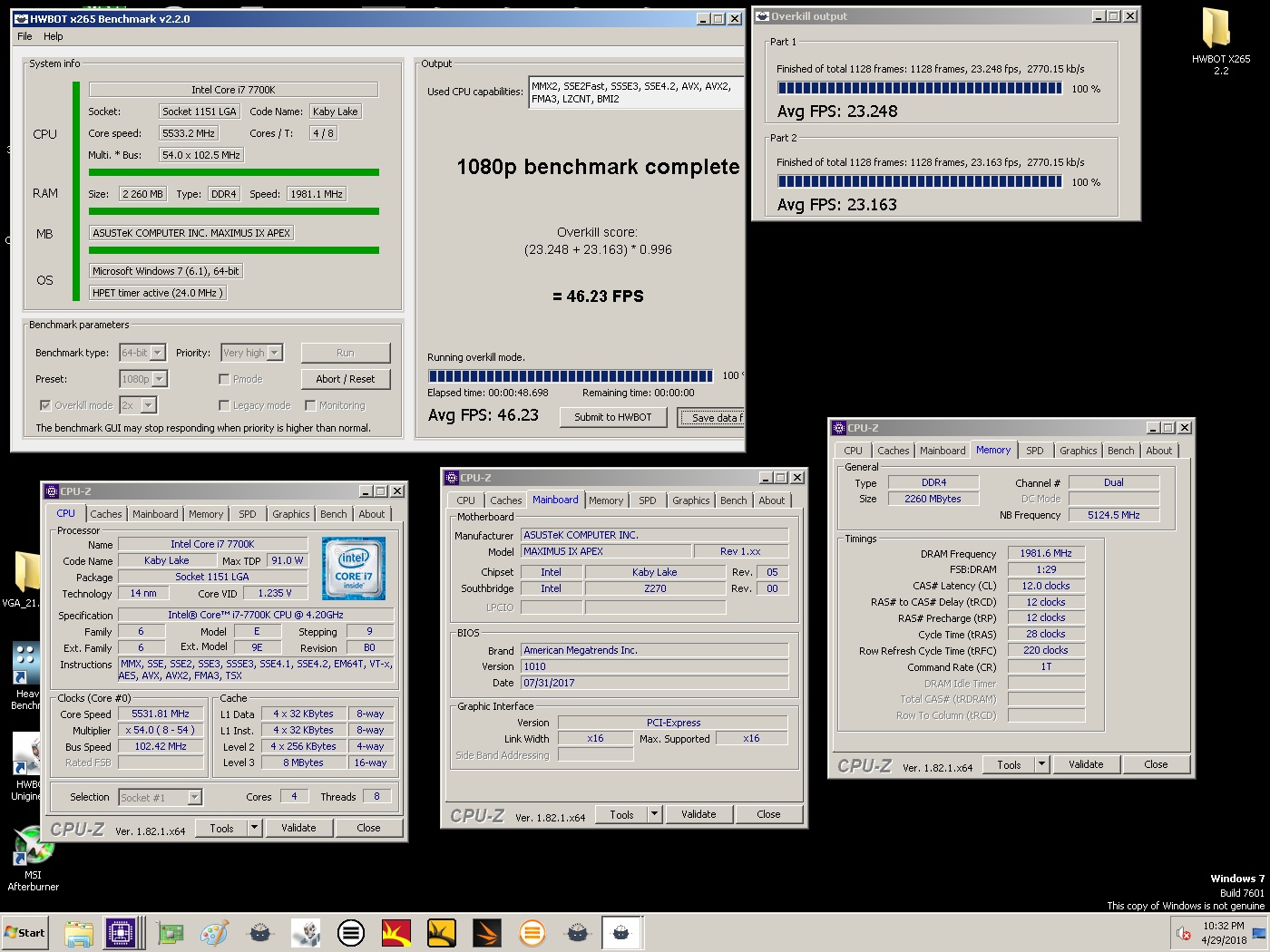Viewport: 1270px width, 952px height.
Task: Click the DRAM Frequency 1981.6 MHz value
Action: pos(1046,553)
